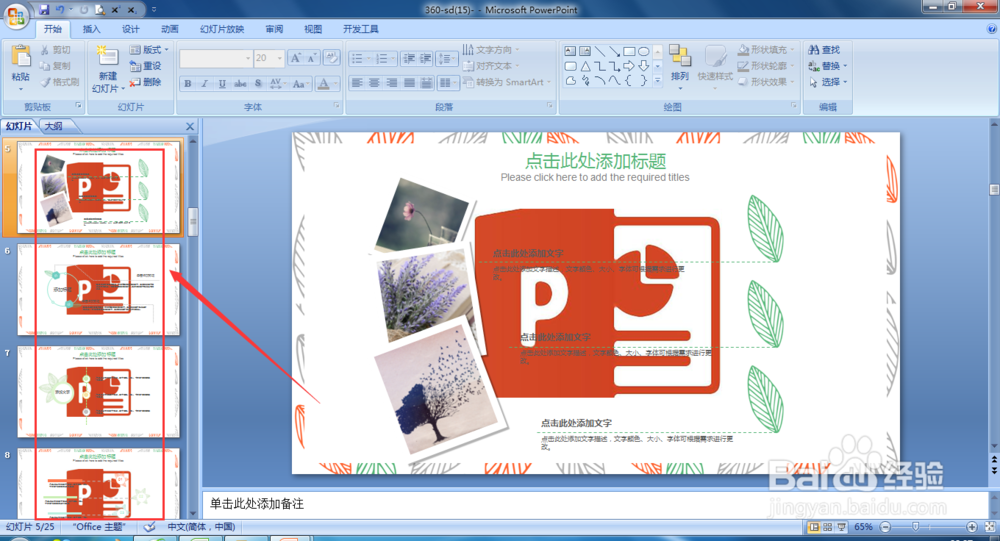
Task: Open the Slide Show (幻灯片放映) tab
Action: [x=222, y=29]
